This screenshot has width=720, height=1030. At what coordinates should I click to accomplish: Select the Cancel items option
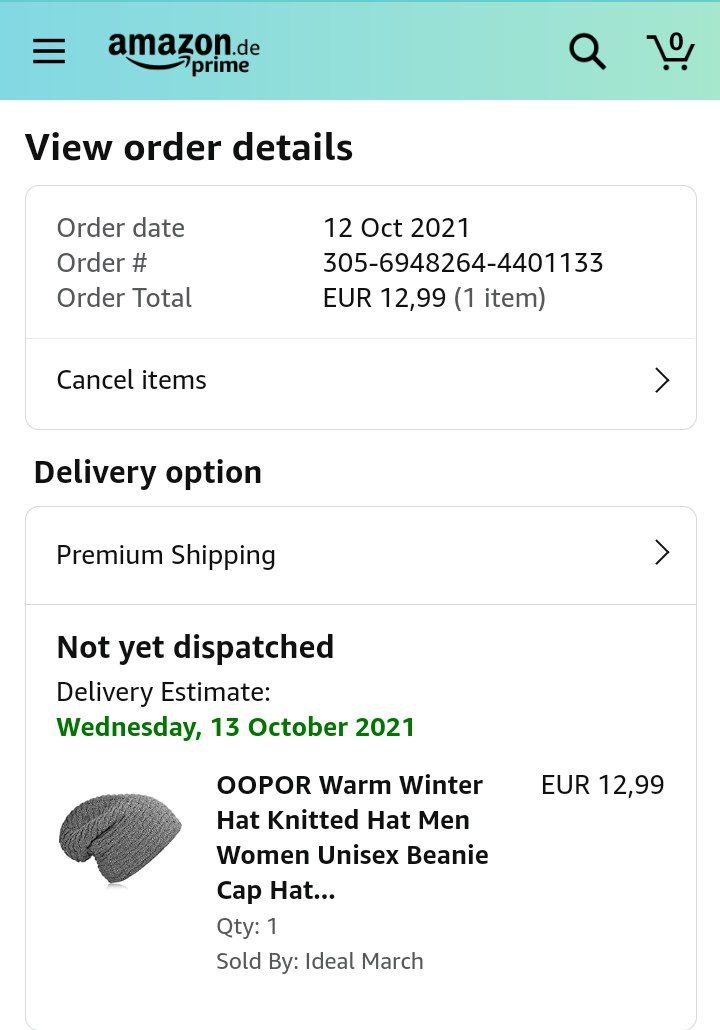coord(132,380)
